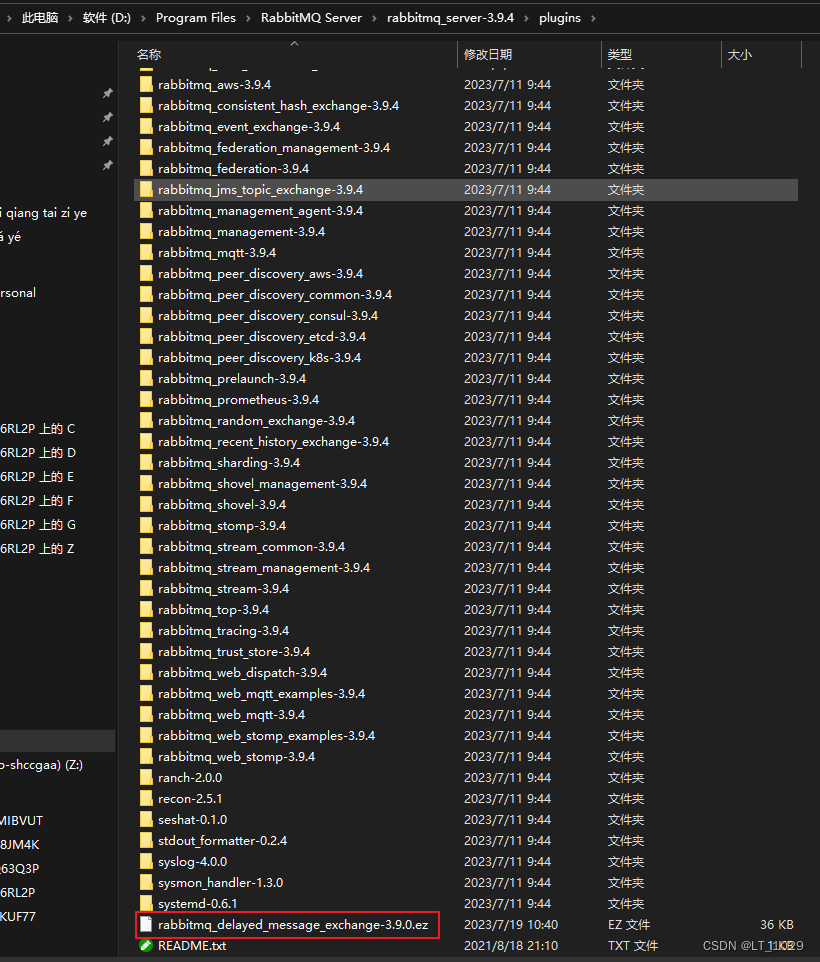
Task: Select rabbitmq_web_dispatch-3.9.4 file name
Action: (x=242, y=672)
